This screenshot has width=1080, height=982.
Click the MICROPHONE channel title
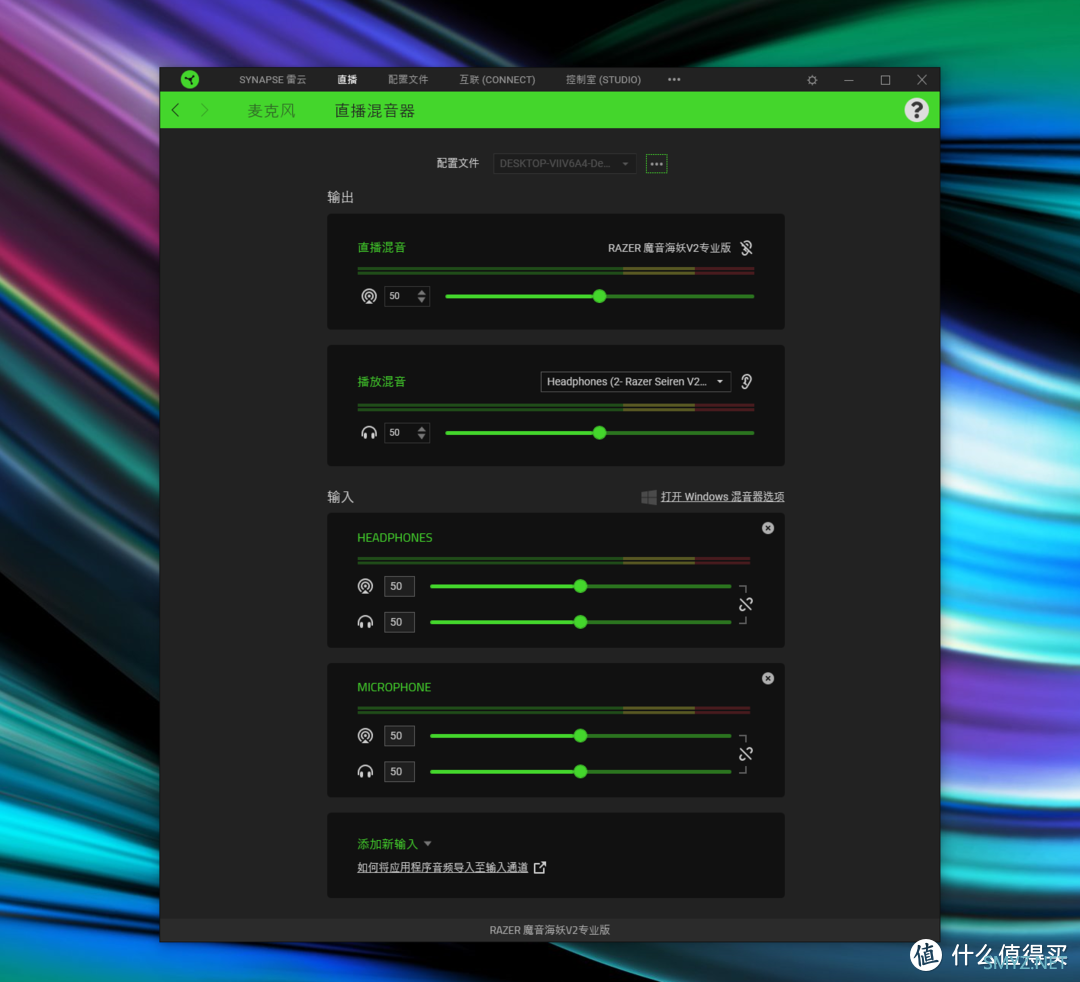coord(394,687)
